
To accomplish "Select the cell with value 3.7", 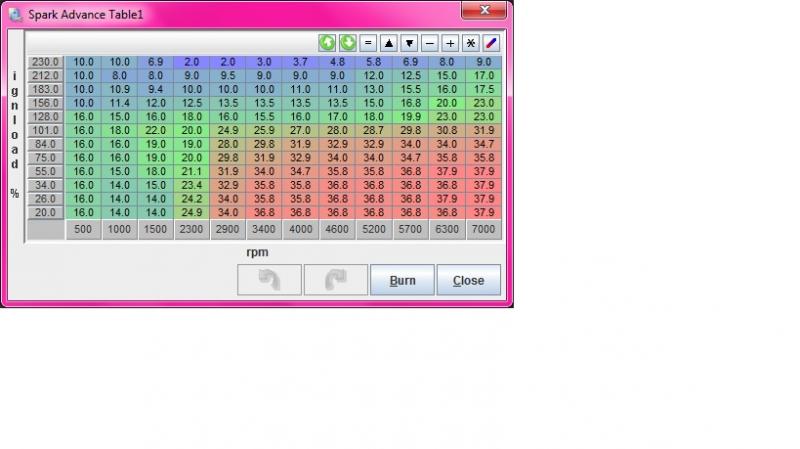I will click(301, 62).
